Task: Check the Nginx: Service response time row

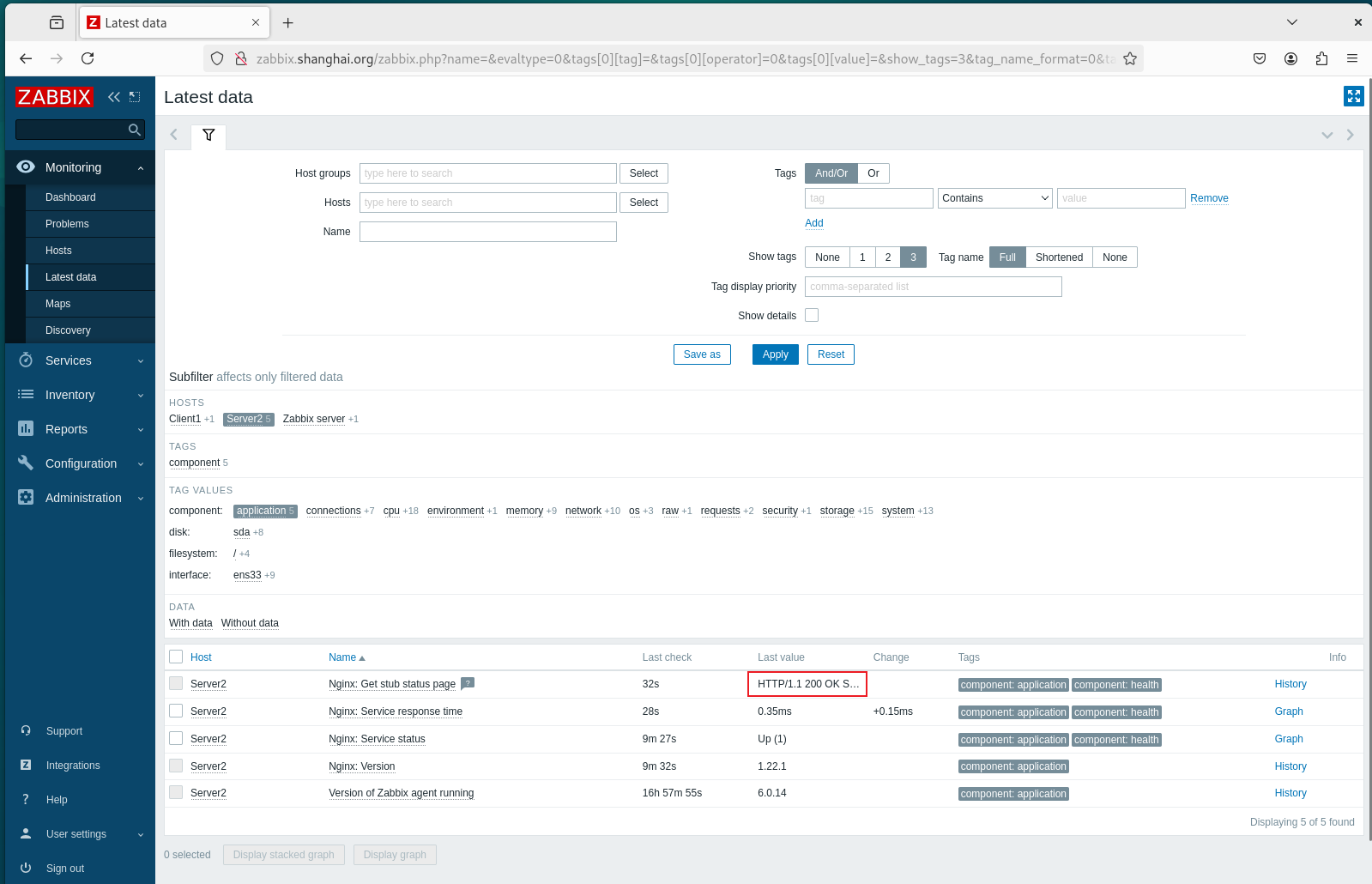Action: point(176,711)
